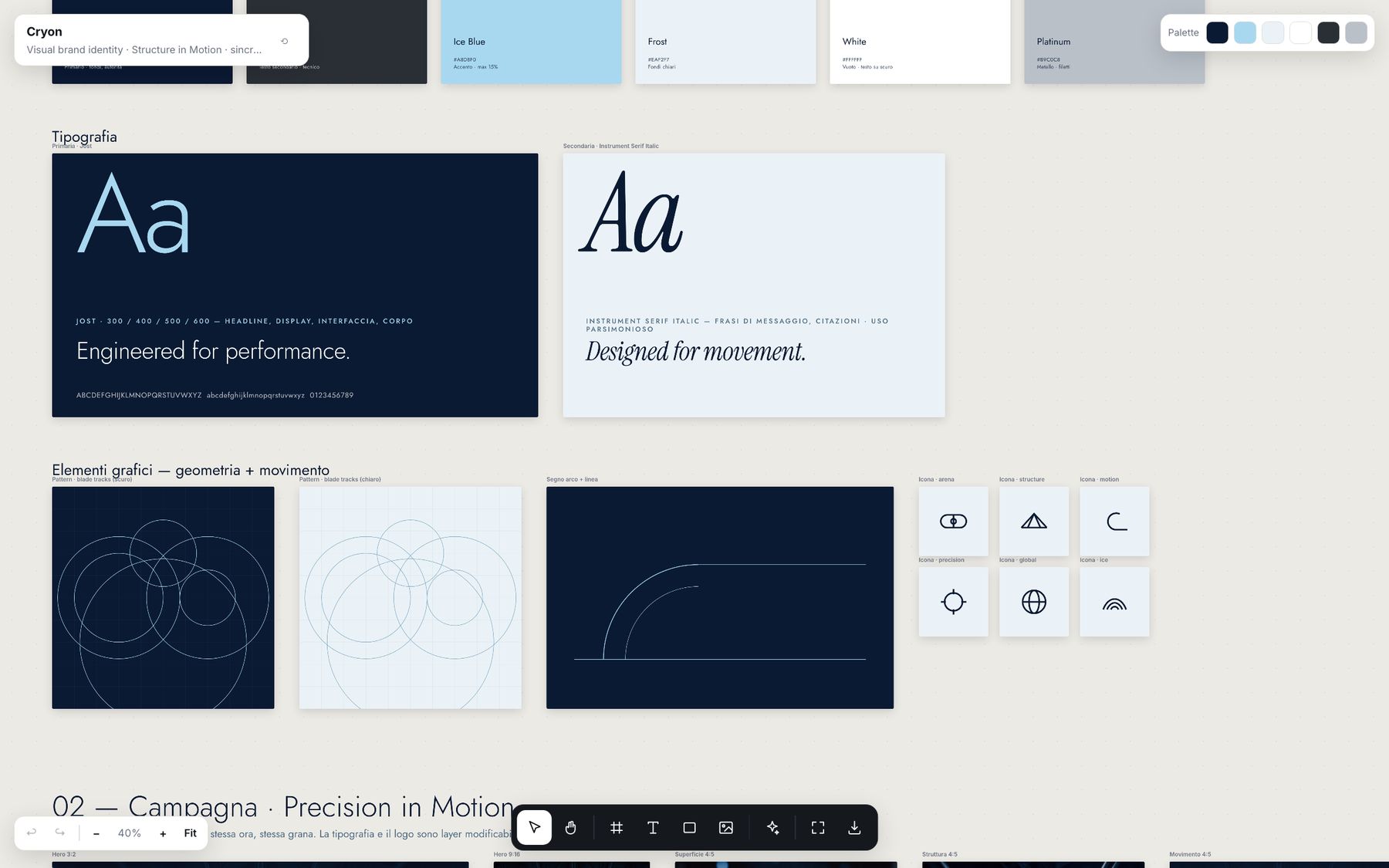This screenshot has height=868, width=1389.
Task: Activate the hand pan tool
Action: pos(571,828)
